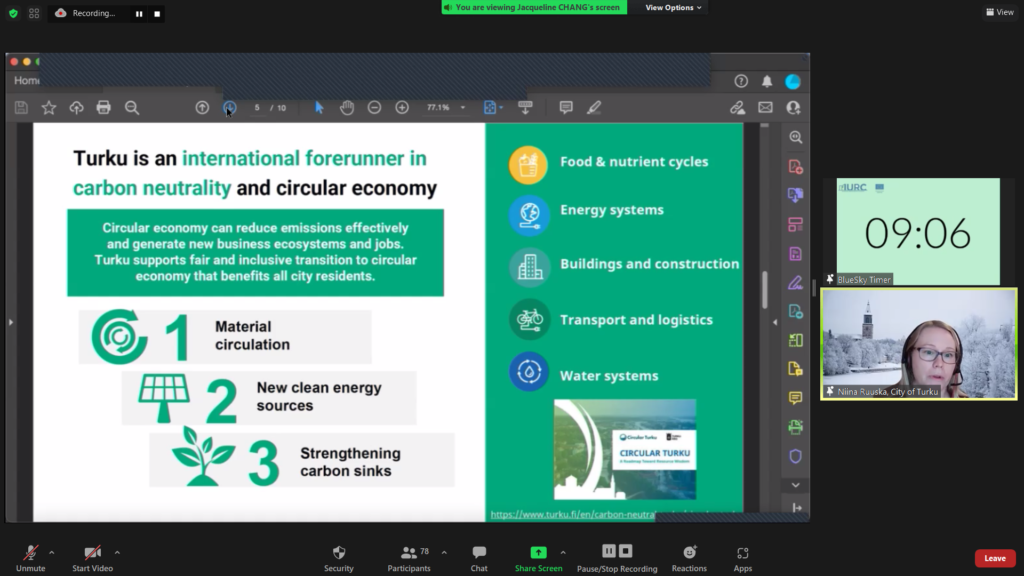Screen dimensions: 1024x576
Task: Start video with the camera button
Action: (x=92, y=557)
